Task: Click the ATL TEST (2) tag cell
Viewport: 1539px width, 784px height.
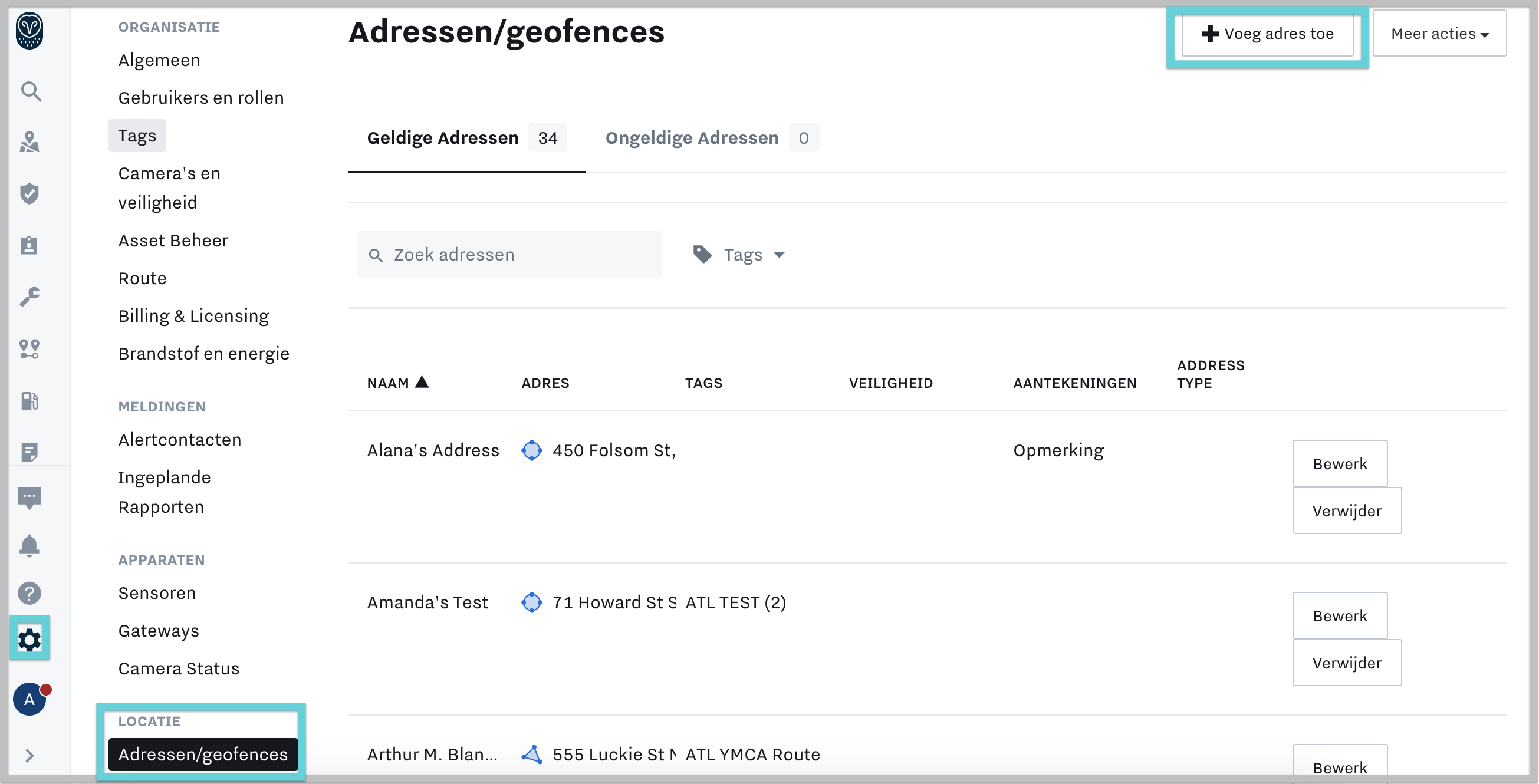Action: tap(735, 602)
